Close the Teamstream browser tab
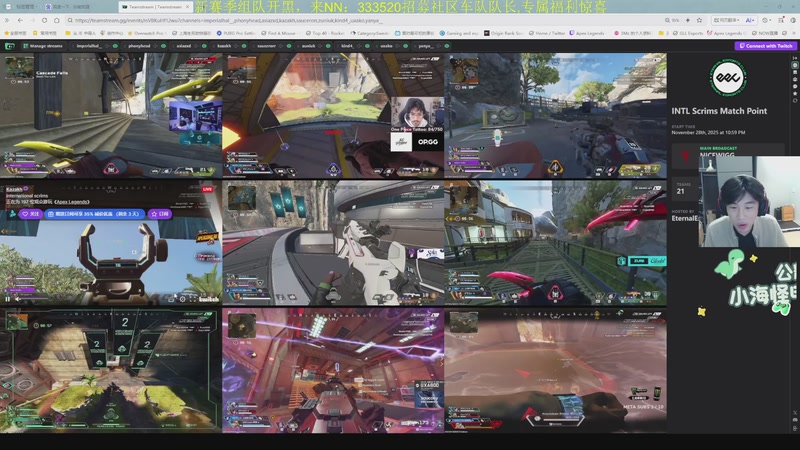Image resolution: width=800 pixels, height=450 pixels. (x=188, y=7)
